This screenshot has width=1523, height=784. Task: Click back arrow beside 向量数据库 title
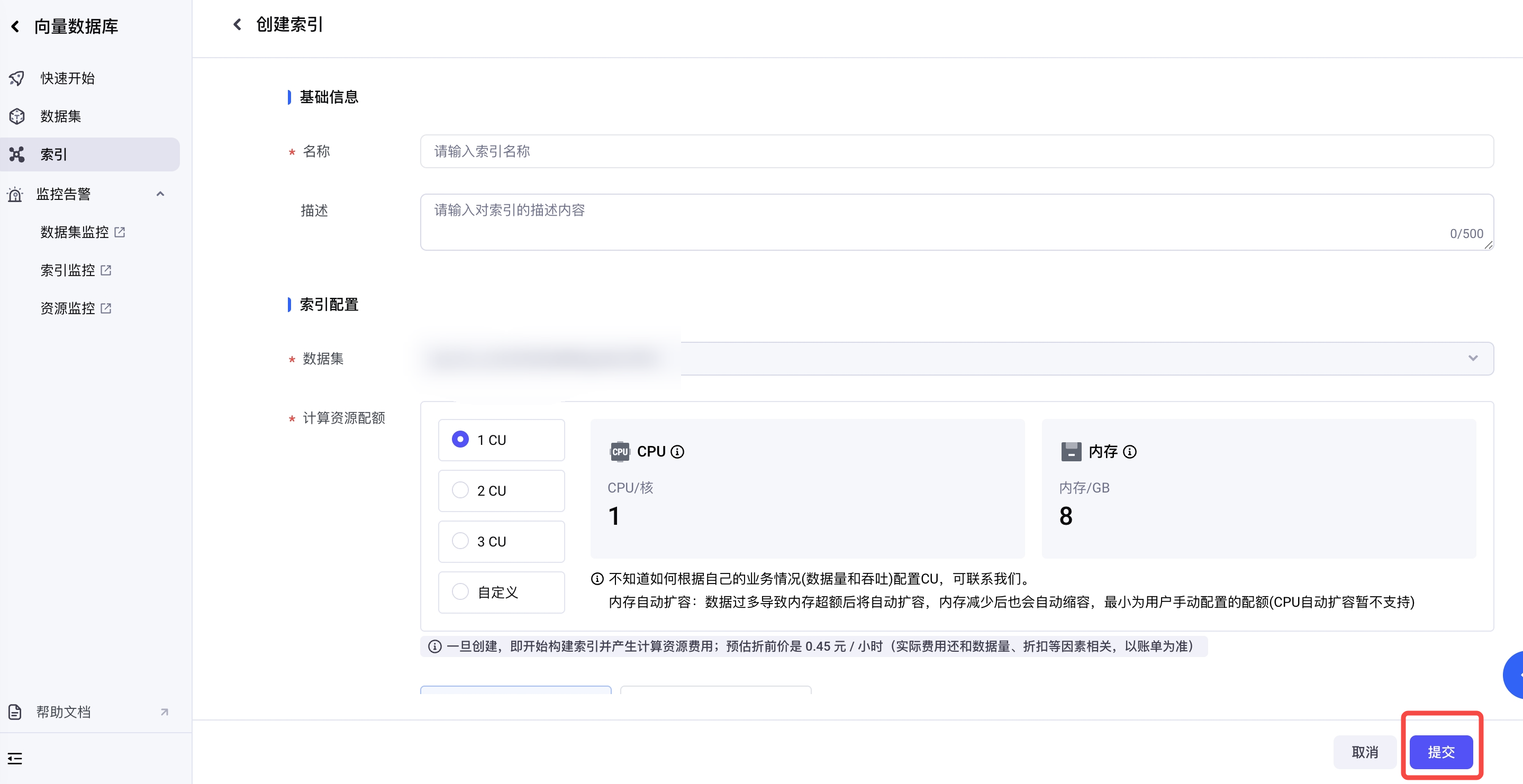(15, 26)
